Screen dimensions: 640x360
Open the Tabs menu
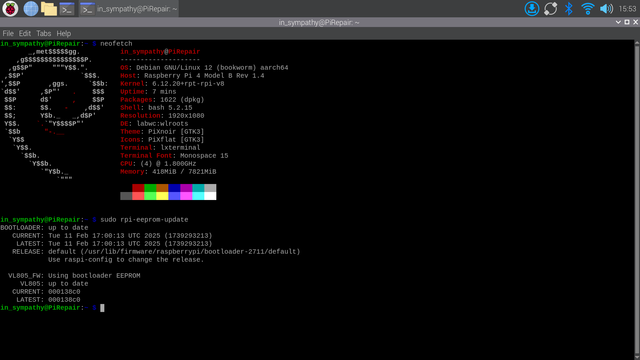43,33
